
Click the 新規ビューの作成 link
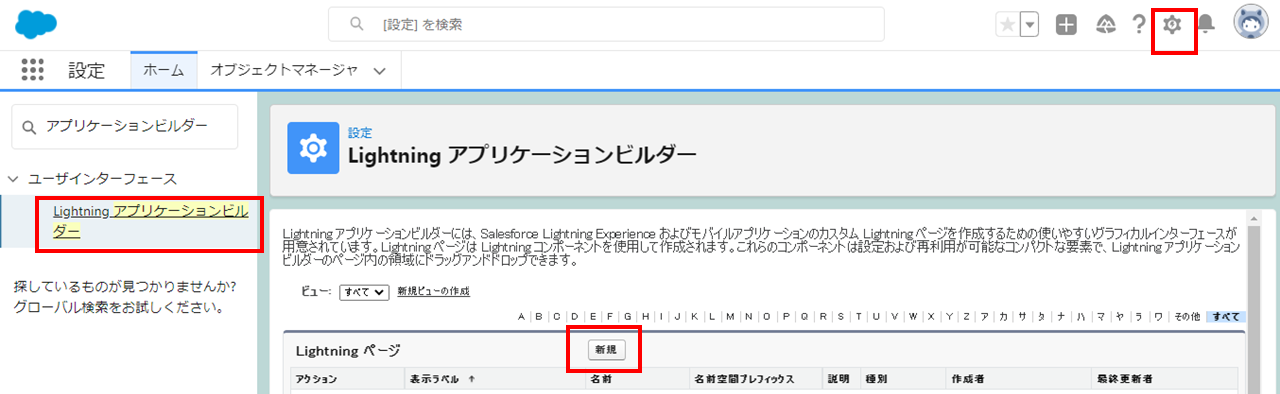coord(433,291)
